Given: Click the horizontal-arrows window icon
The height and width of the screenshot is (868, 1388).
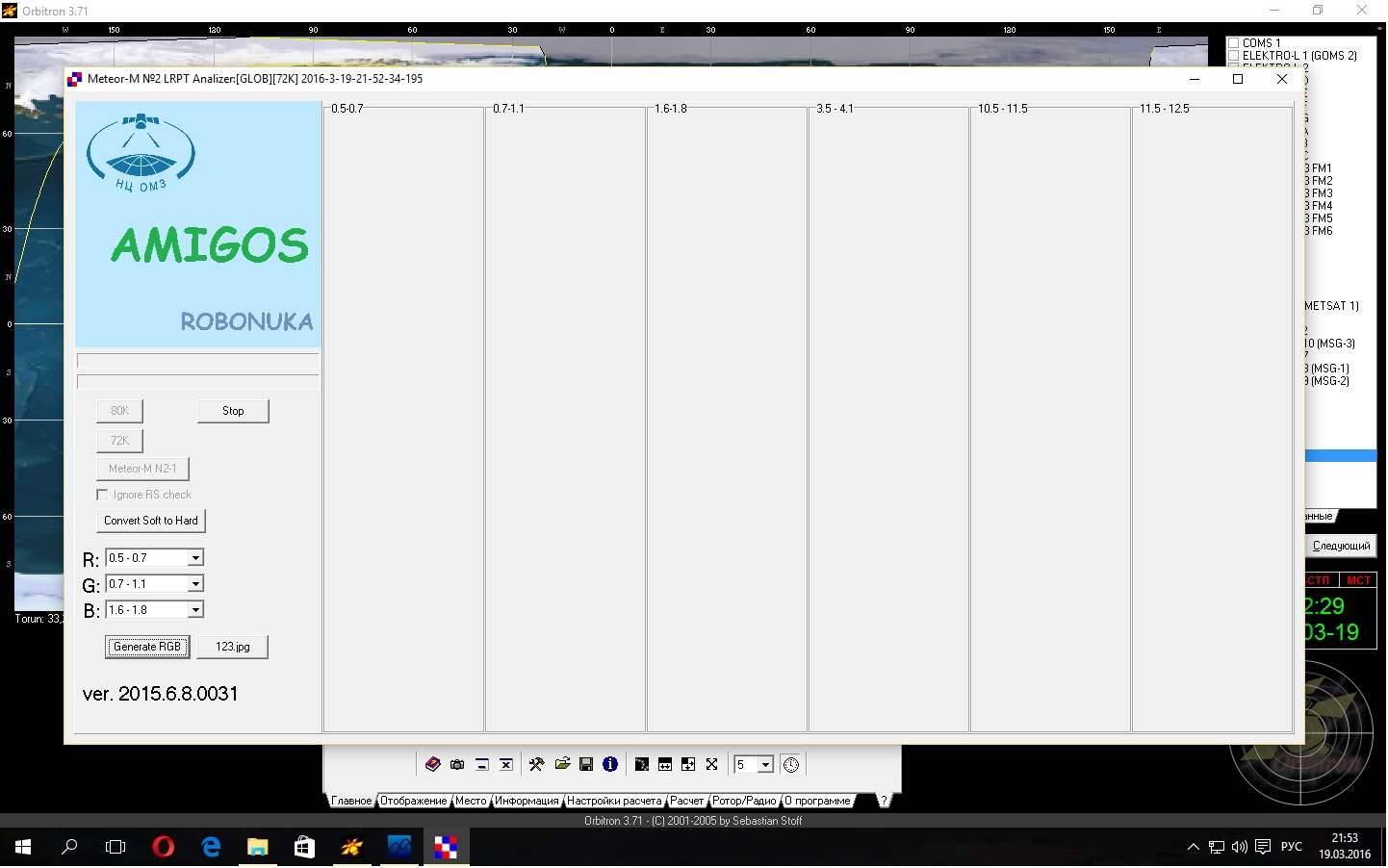Looking at the screenshot, I should pyautogui.click(x=665, y=765).
